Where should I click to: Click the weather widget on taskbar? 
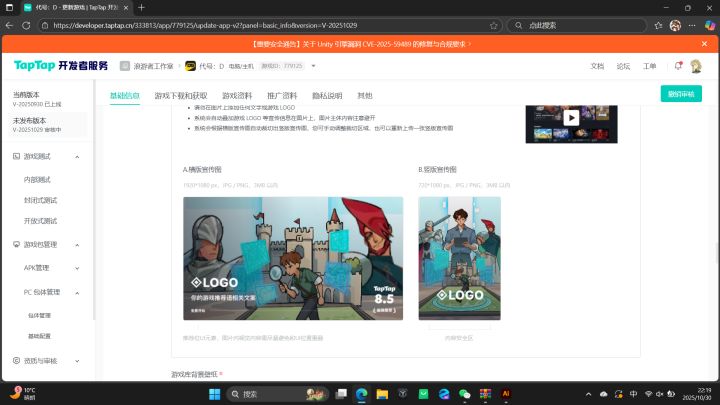[23, 394]
